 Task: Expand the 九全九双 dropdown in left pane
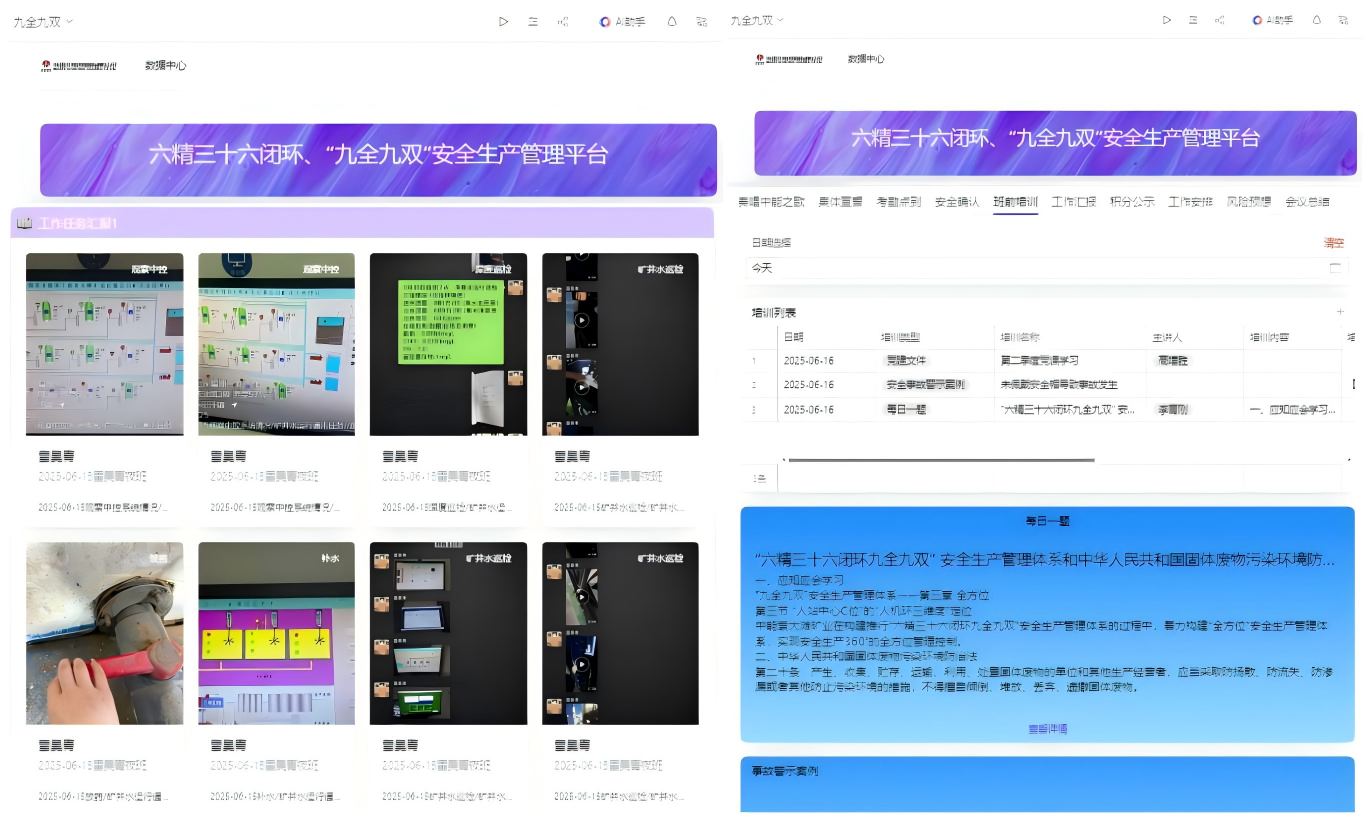pyautogui.click(x=43, y=21)
